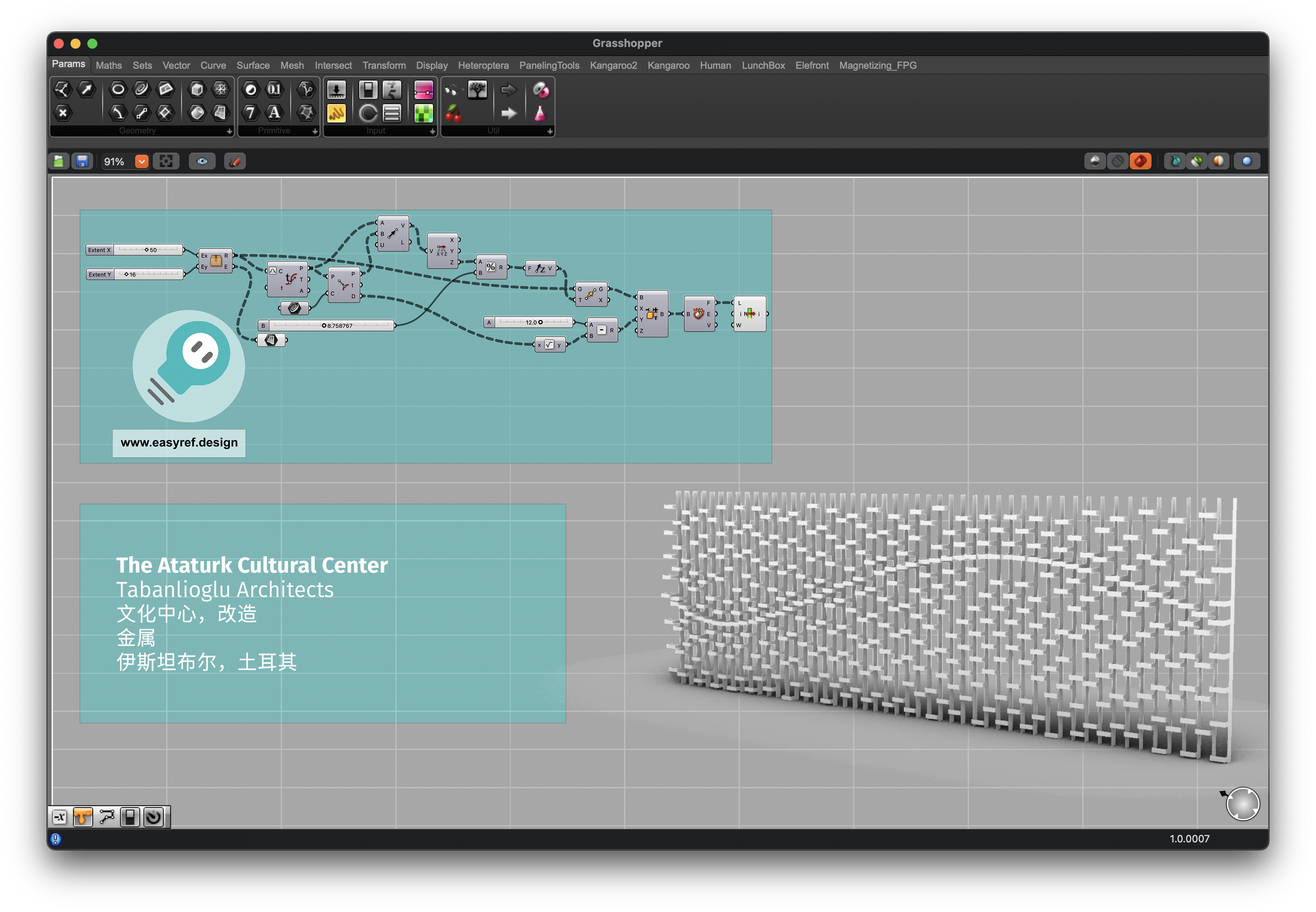Save the document with floppy icon
The height and width of the screenshot is (912, 1316).
tap(82, 162)
